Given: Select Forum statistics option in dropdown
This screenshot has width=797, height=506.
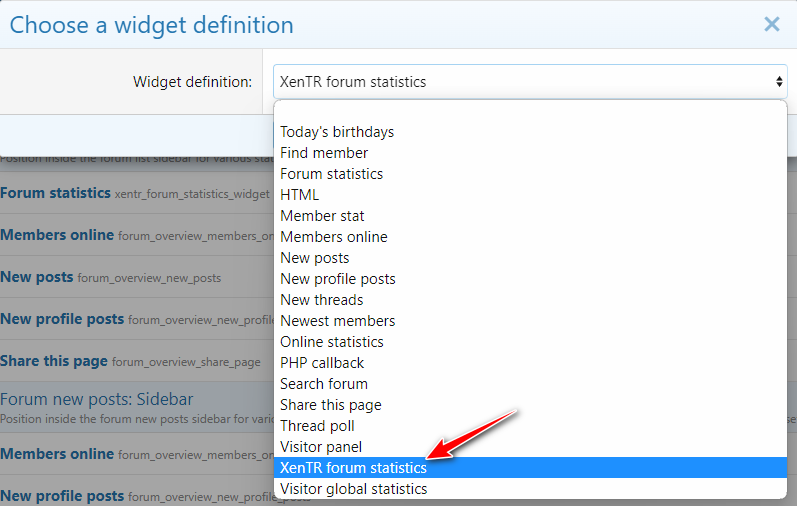Looking at the screenshot, I should [x=331, y=174].
